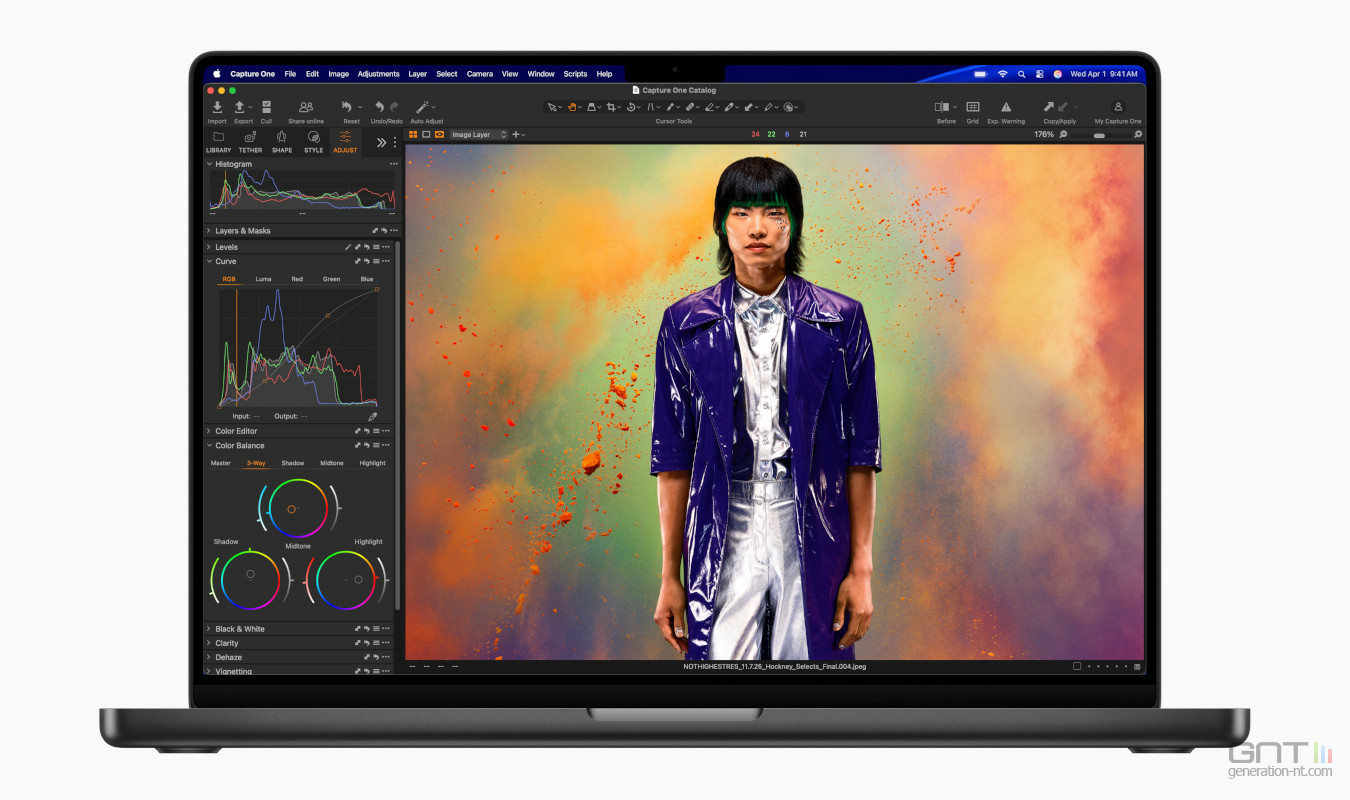Toggle the Before view comparison
This screenshot has height=800, width=1350.
(942, 107)
